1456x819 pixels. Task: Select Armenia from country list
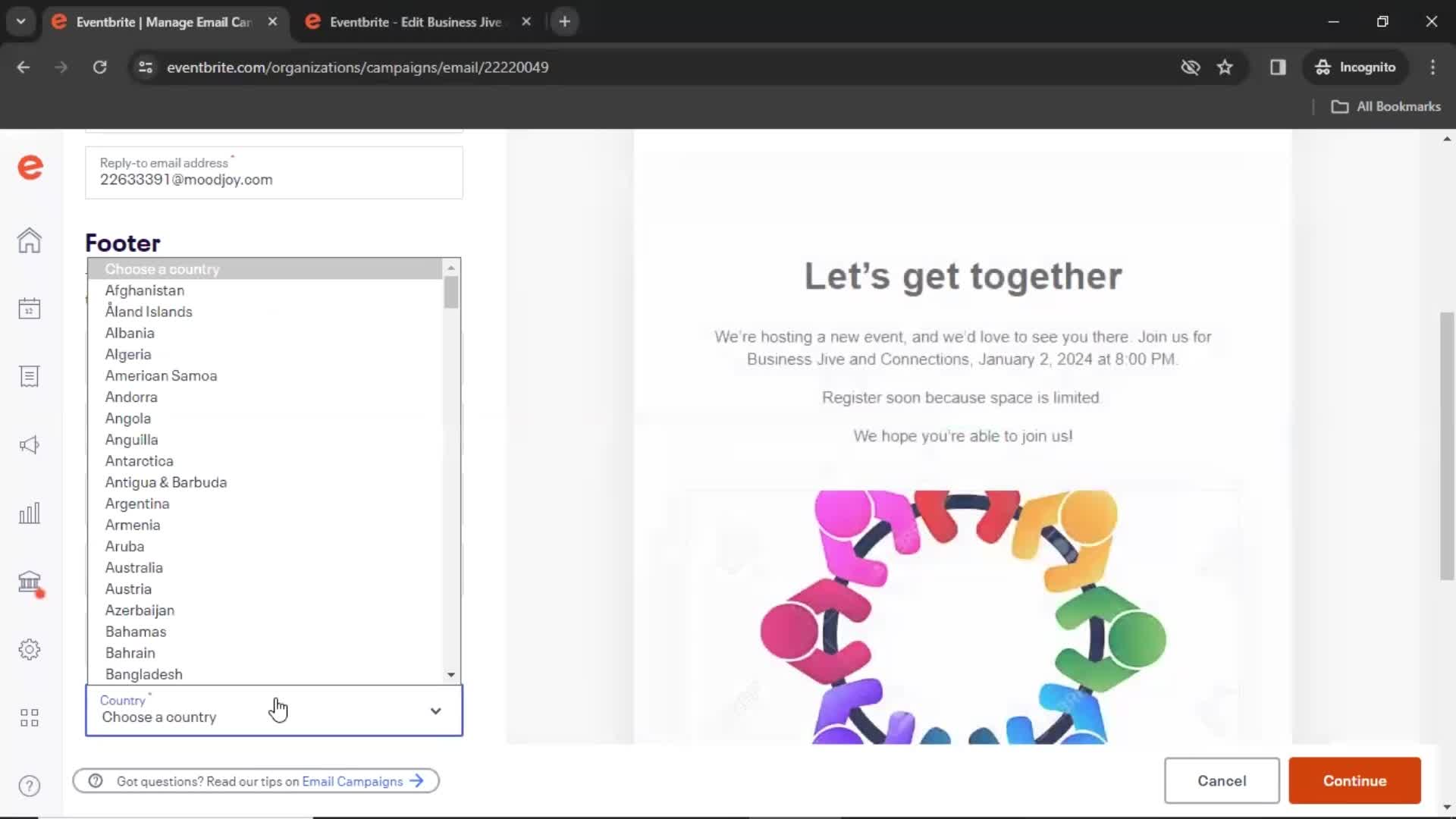pos(265,525)
